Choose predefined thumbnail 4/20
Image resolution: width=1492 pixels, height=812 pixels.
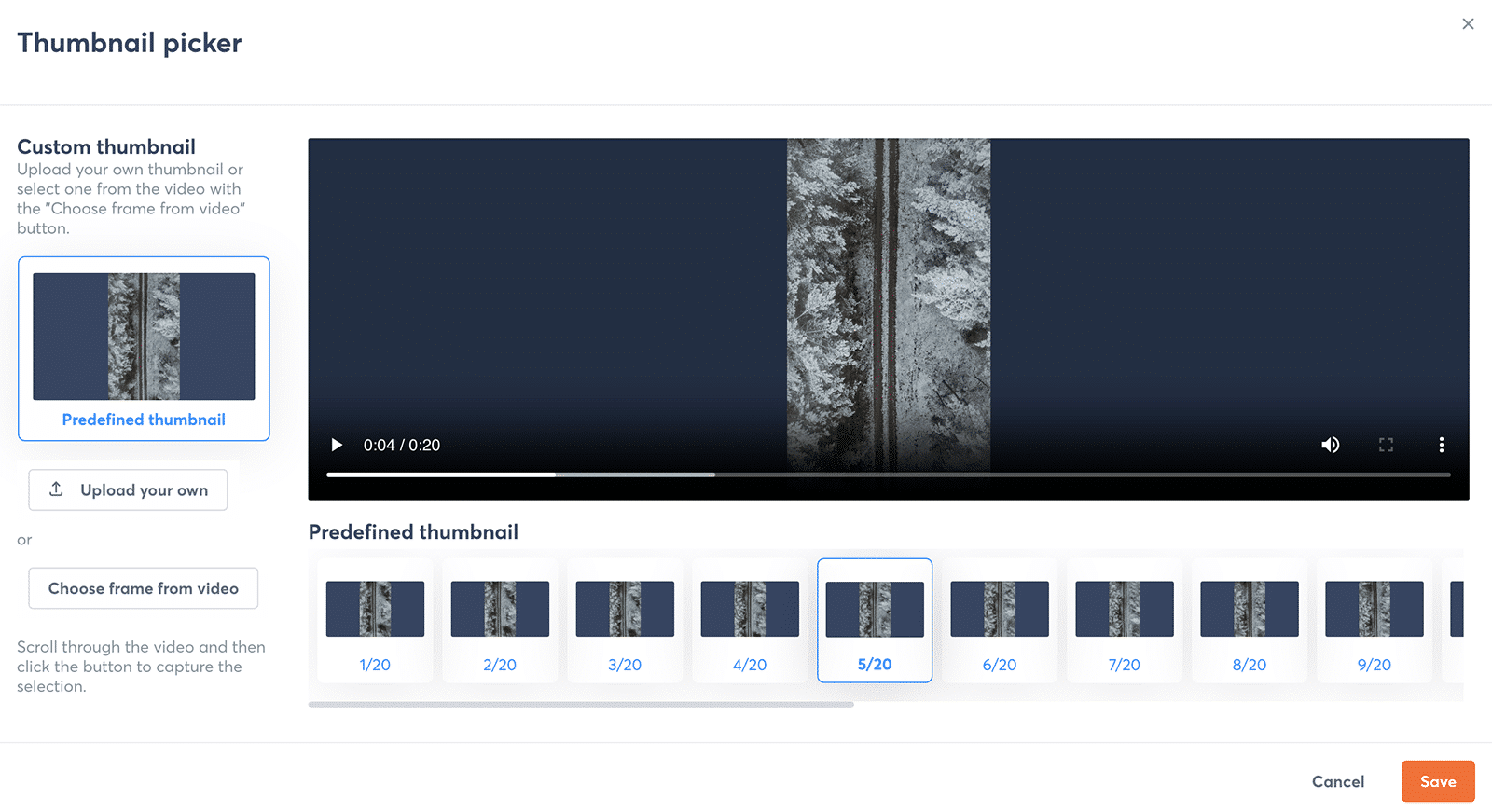pyautogui.click(x=750, y=620)
